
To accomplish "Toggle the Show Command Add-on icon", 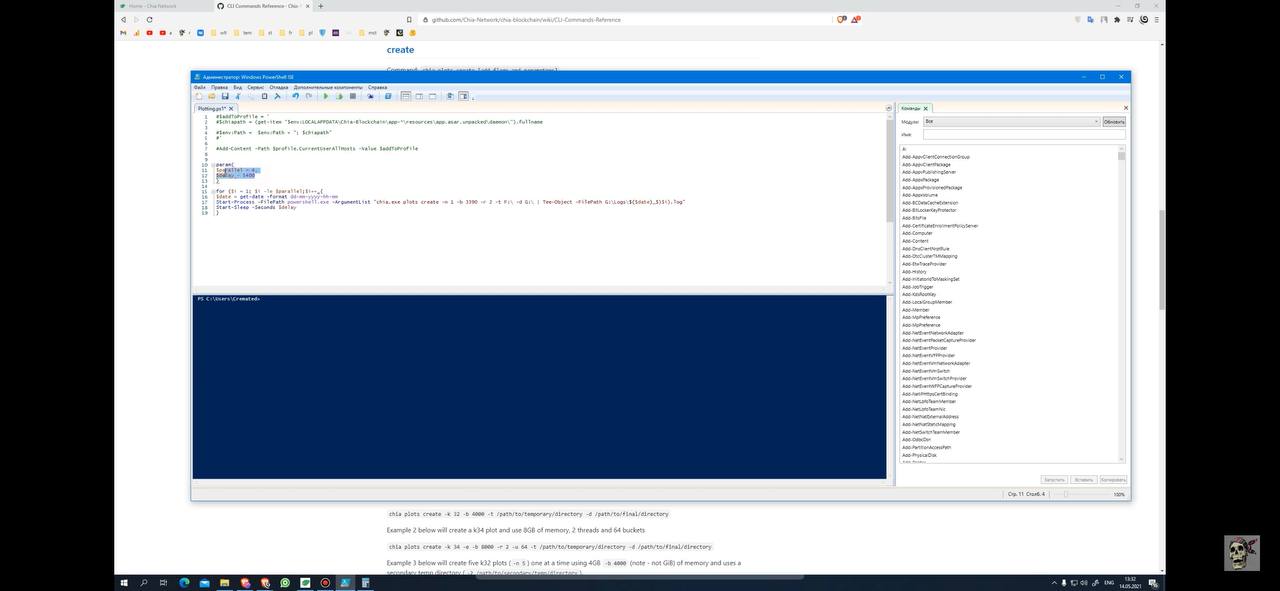I will [x=464, y=96].
